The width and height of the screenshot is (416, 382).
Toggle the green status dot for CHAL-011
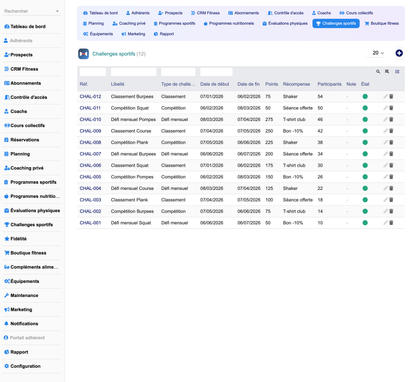point(365,108)
